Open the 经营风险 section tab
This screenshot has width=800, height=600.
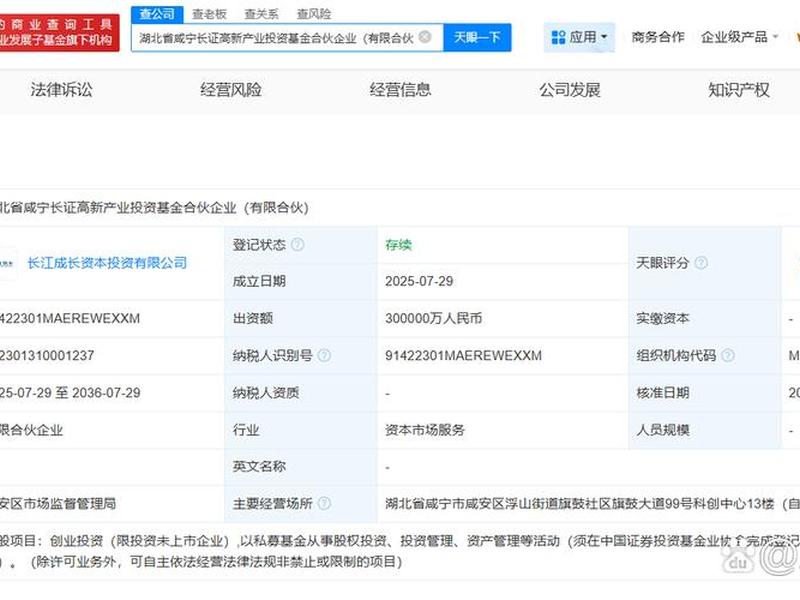231,90
